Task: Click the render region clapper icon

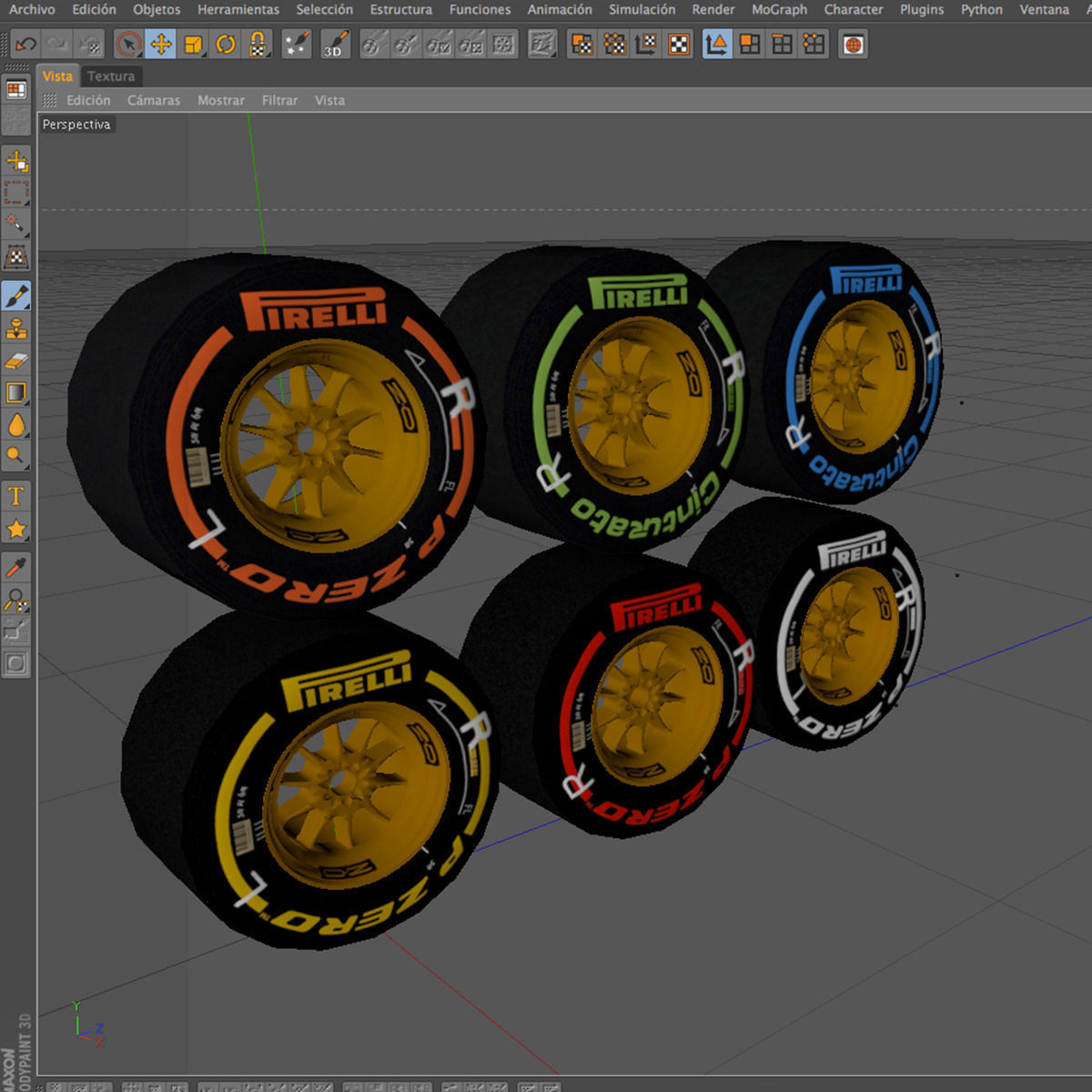Action: [542, 44]
